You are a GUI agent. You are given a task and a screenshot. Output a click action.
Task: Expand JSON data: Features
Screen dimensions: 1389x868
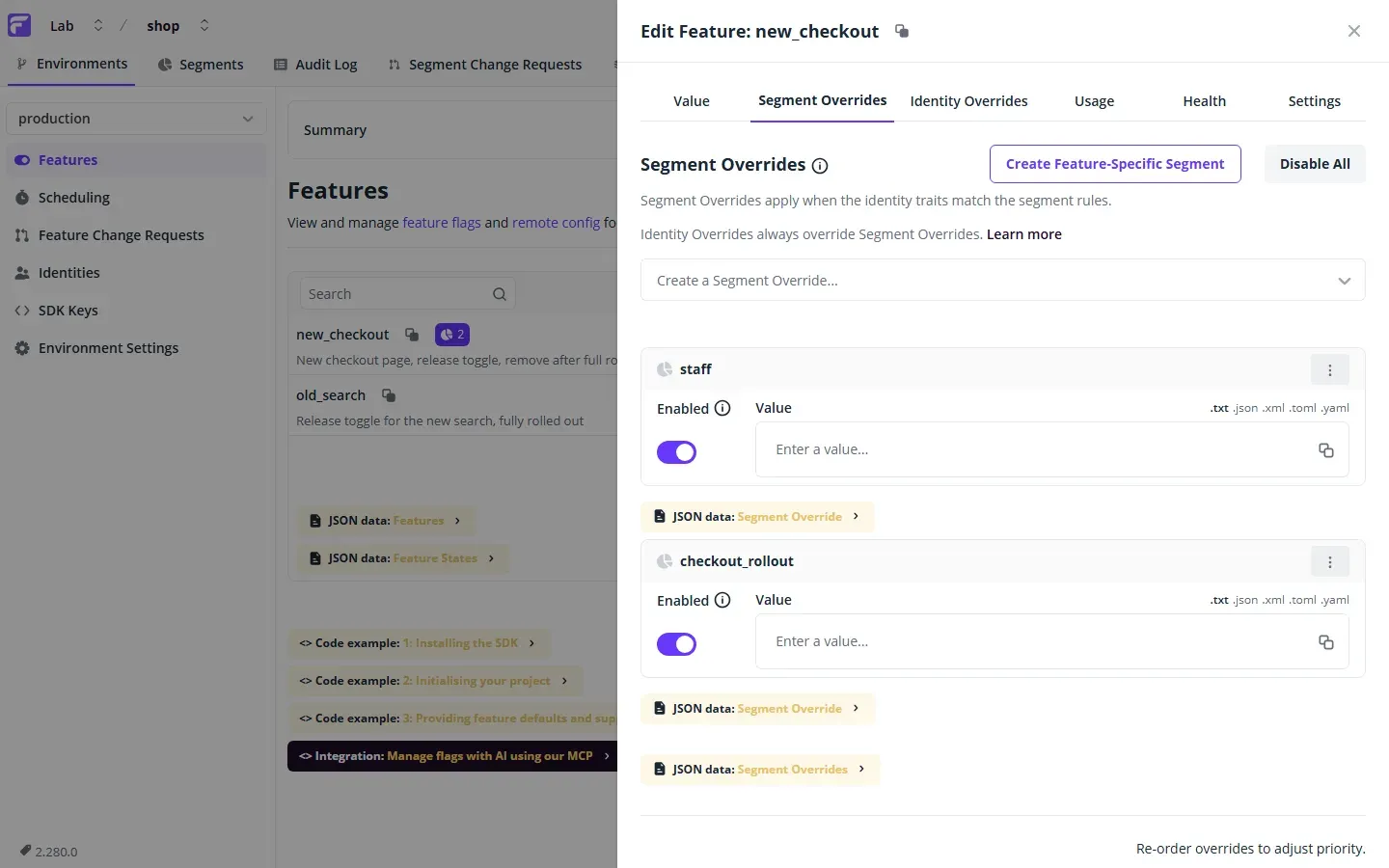pyautogui.click(x=386, y=521)
